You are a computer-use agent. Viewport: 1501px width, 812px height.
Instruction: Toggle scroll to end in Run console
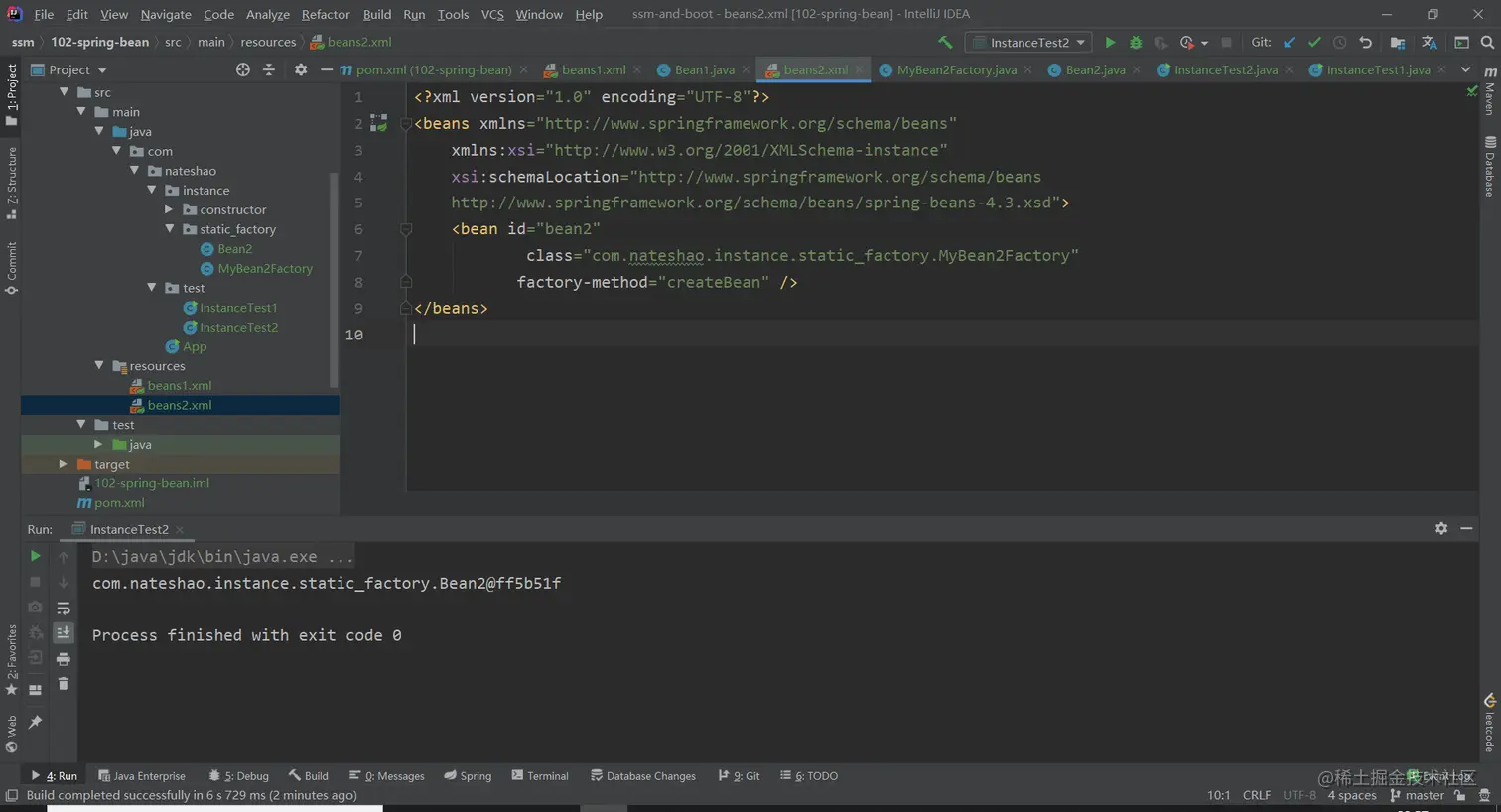point(64,632)
